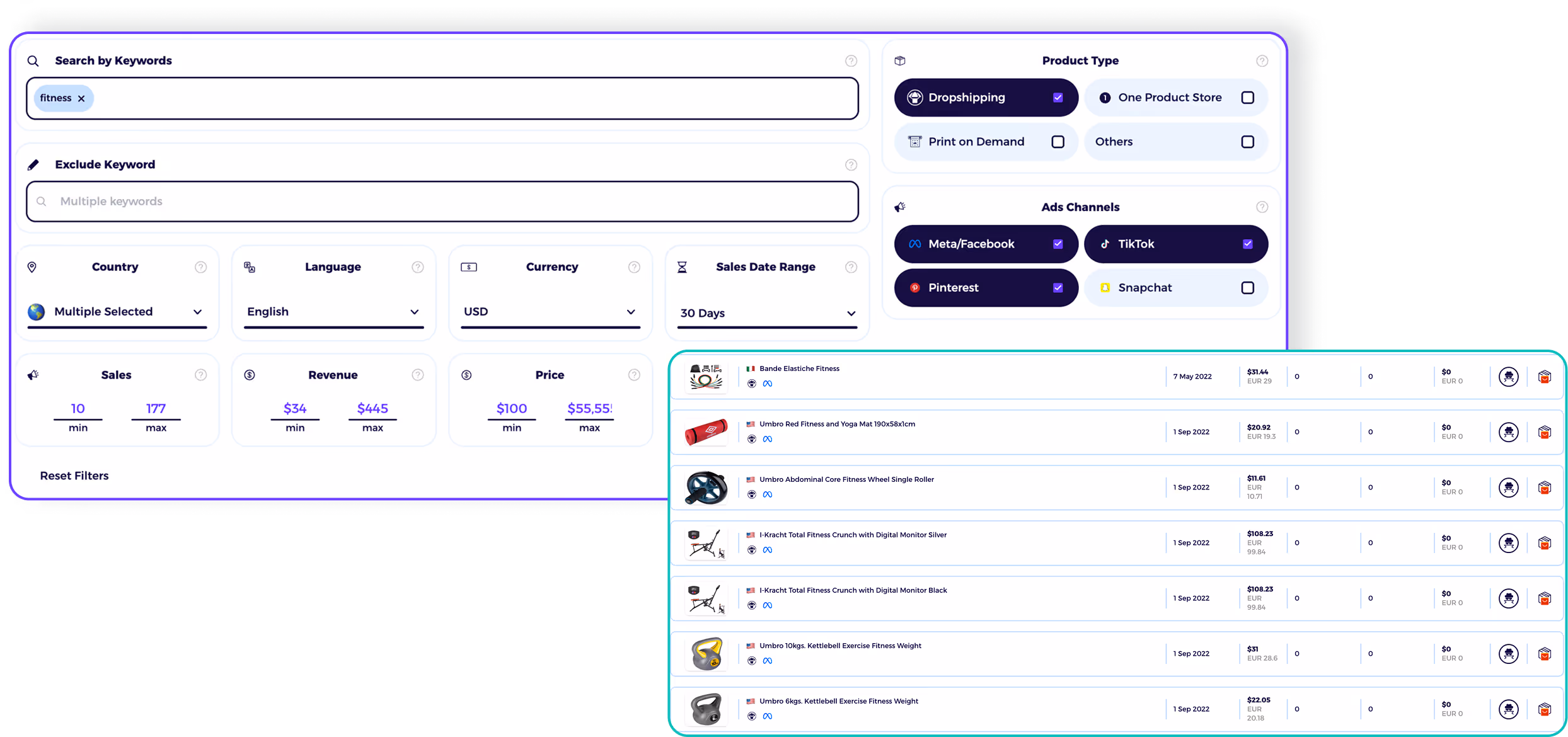Remove the fitness keyword tag
The height and width of the screenshot is (737, 1568).
coord(81,98)
